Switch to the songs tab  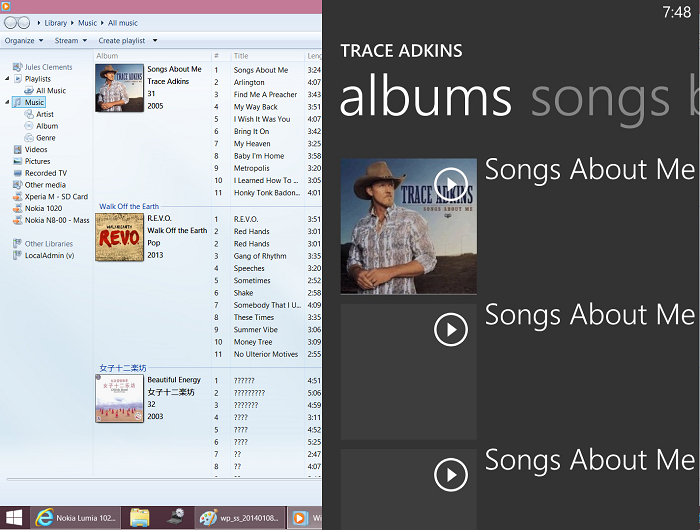(600, 98)
